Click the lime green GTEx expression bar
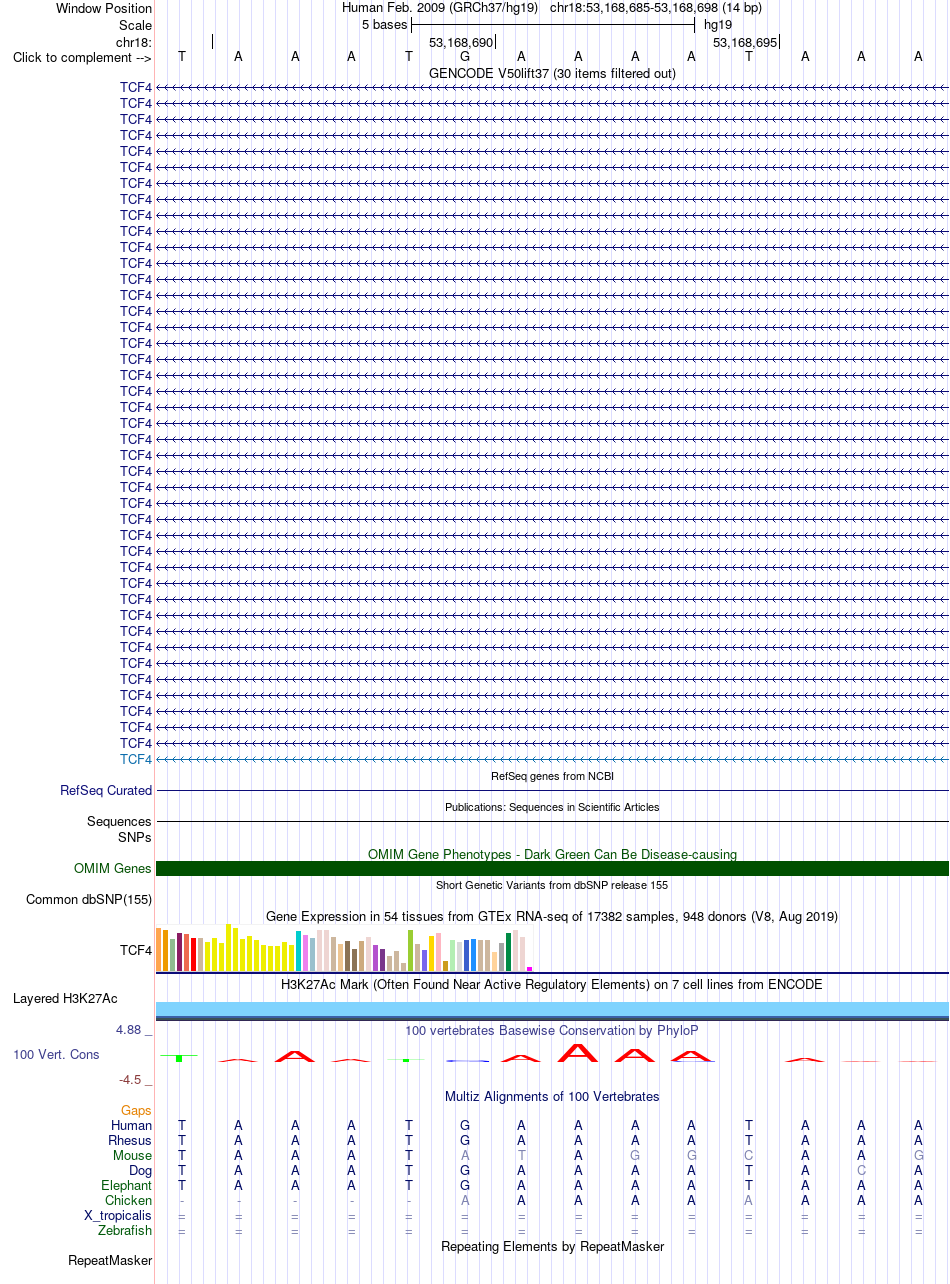This screenshot has height=1284, width=950. 411,950
